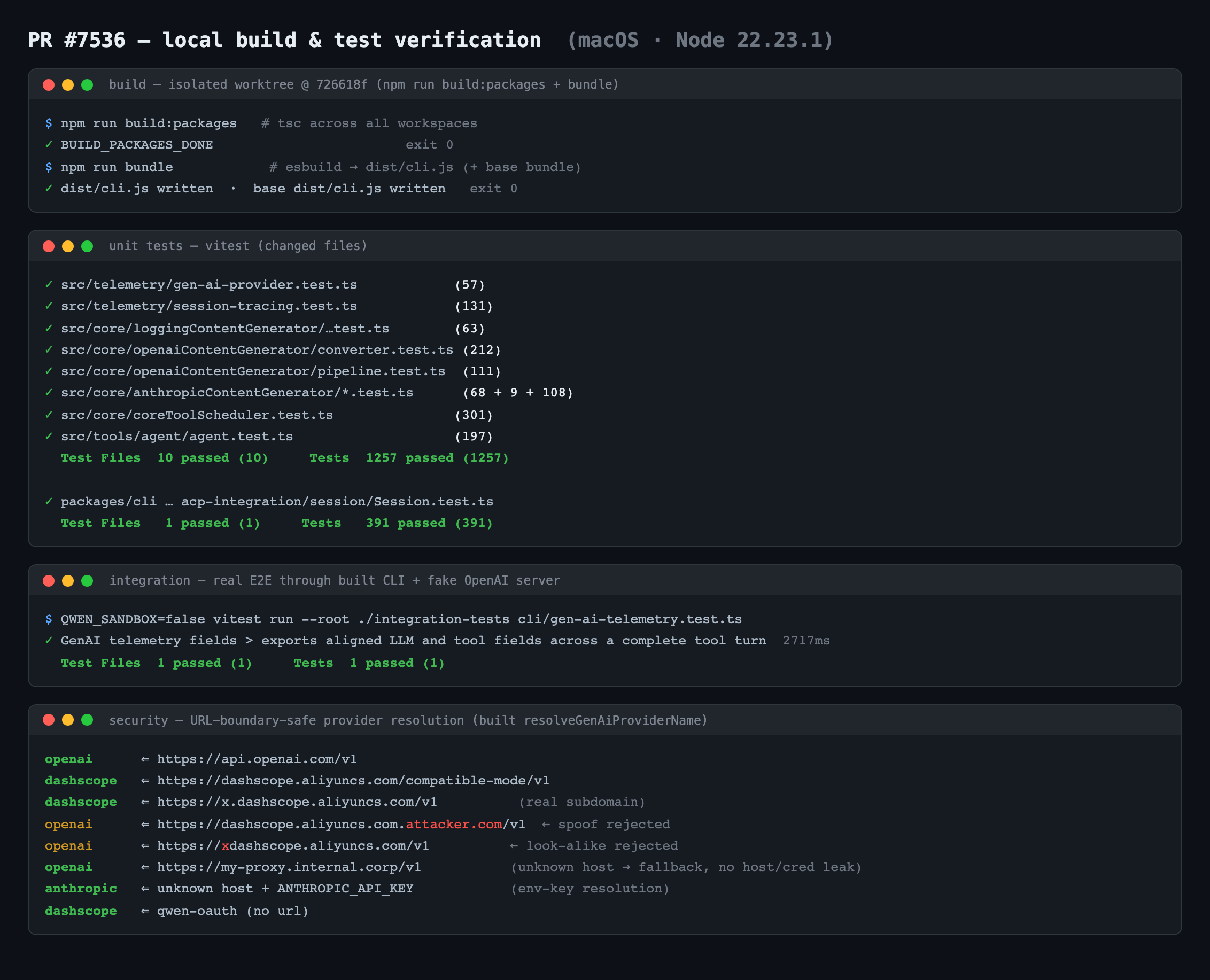Click the 'dist/cli.js written' output line

coord(137,189)
